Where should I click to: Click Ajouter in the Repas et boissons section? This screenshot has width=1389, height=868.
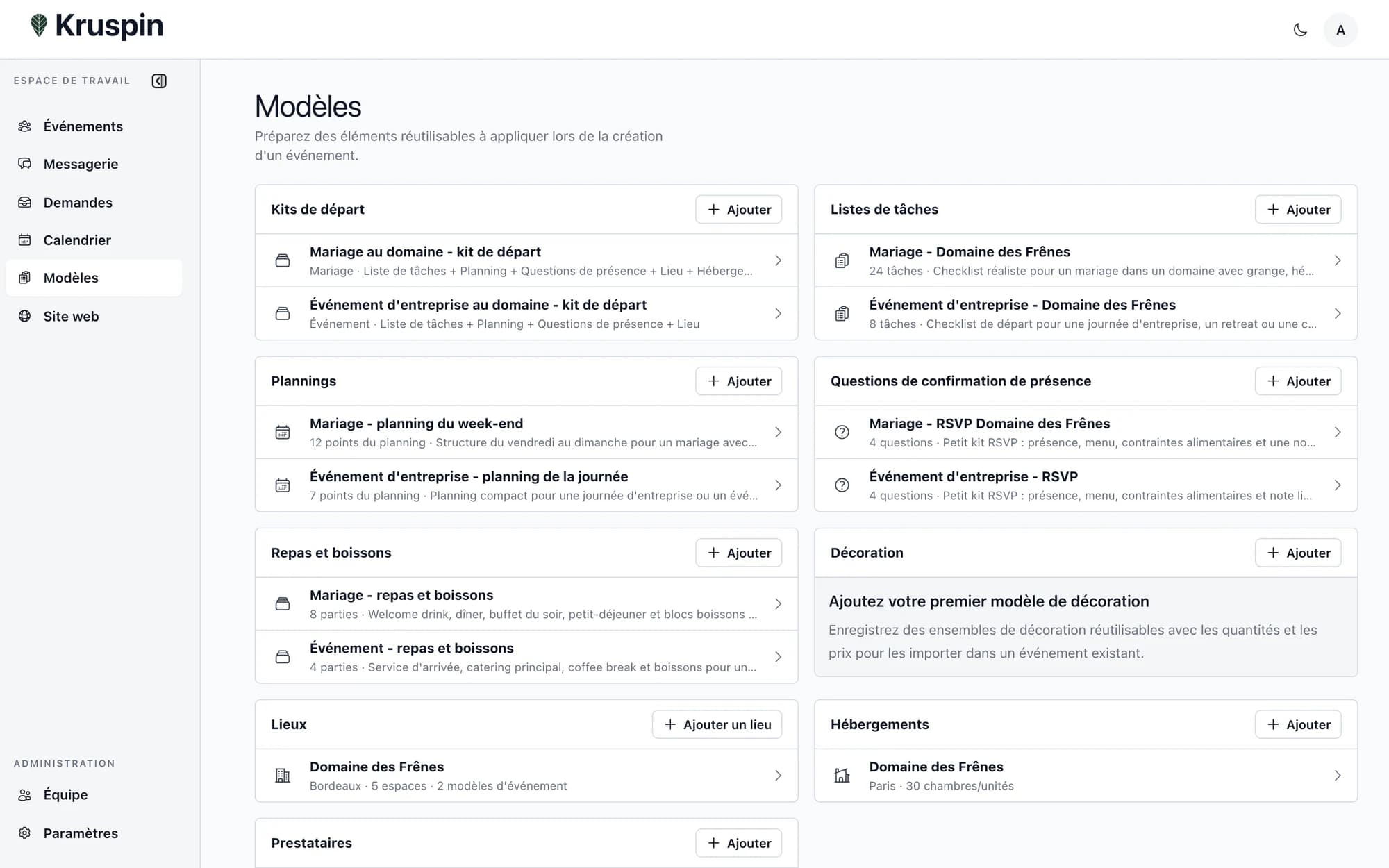tap(738, 553)
